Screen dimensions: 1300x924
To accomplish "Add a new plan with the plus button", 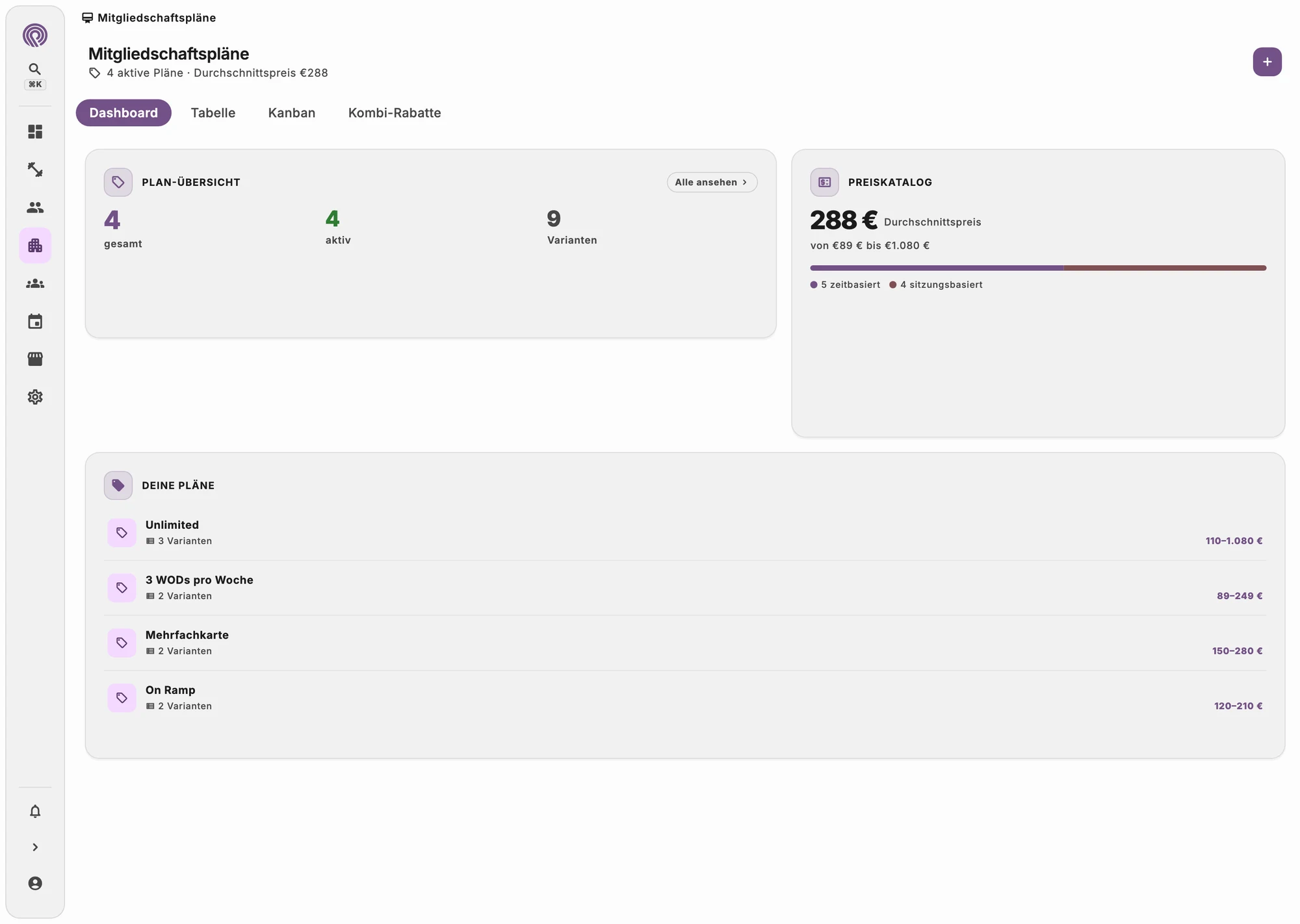I will (x=1267, y=62).
